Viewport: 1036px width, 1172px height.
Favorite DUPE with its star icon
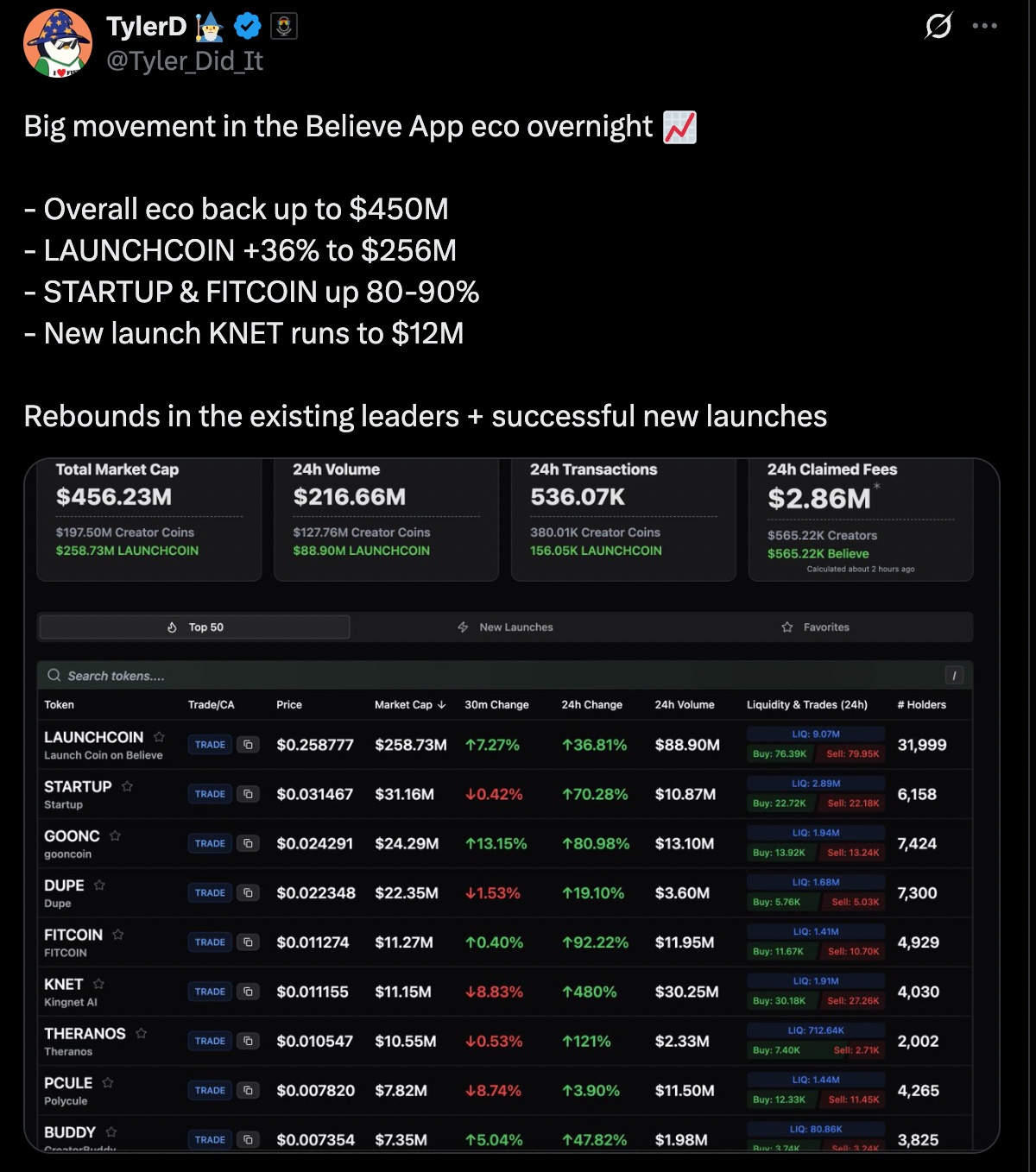pos(99,885)
